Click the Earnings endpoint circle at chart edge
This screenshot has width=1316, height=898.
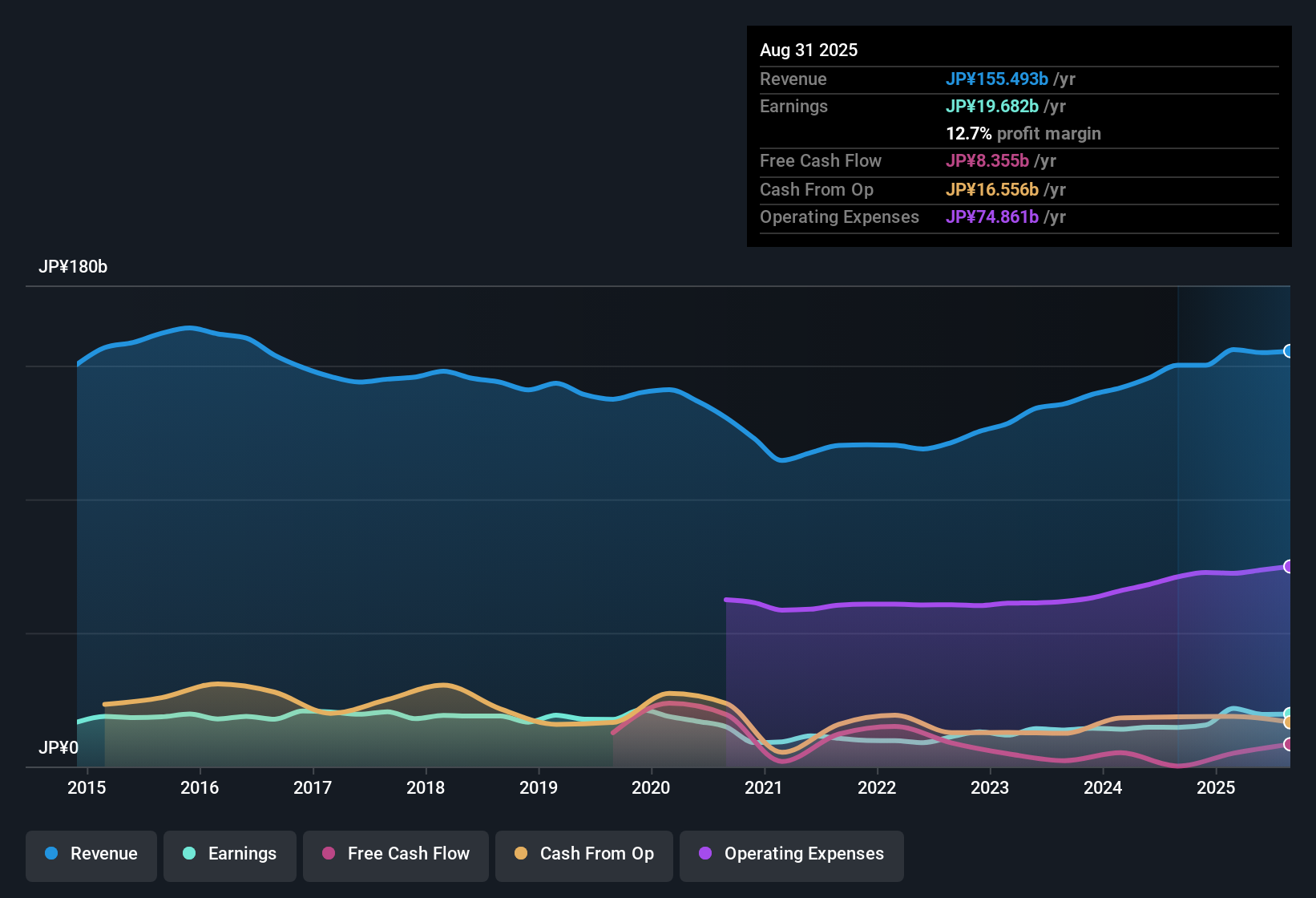[1289, 714]
